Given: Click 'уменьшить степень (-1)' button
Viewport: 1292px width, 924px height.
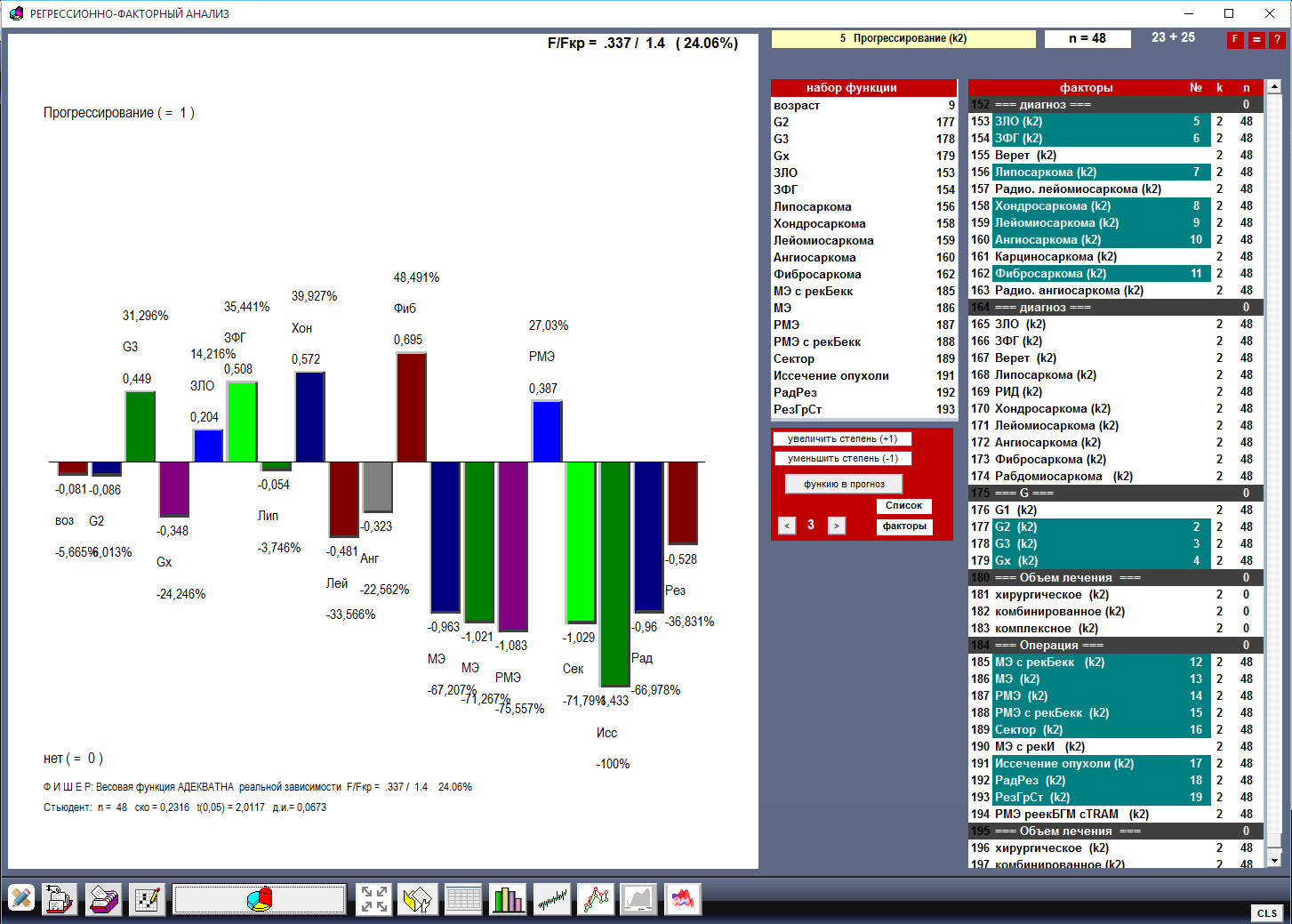Looking at the screenshot, I should pos(842,458).
